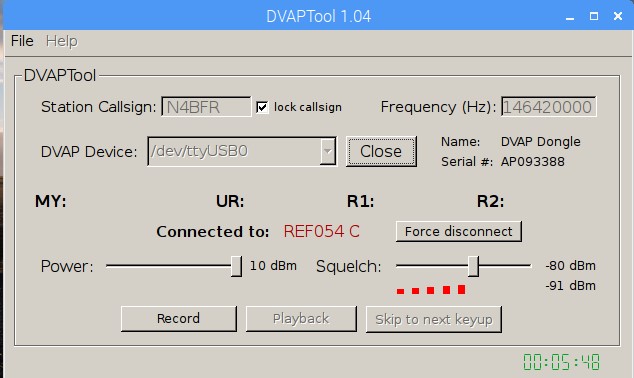634x378 pixels.
Task: Click the REF054 C connected reflector text
Action: [x=321, y=231]
